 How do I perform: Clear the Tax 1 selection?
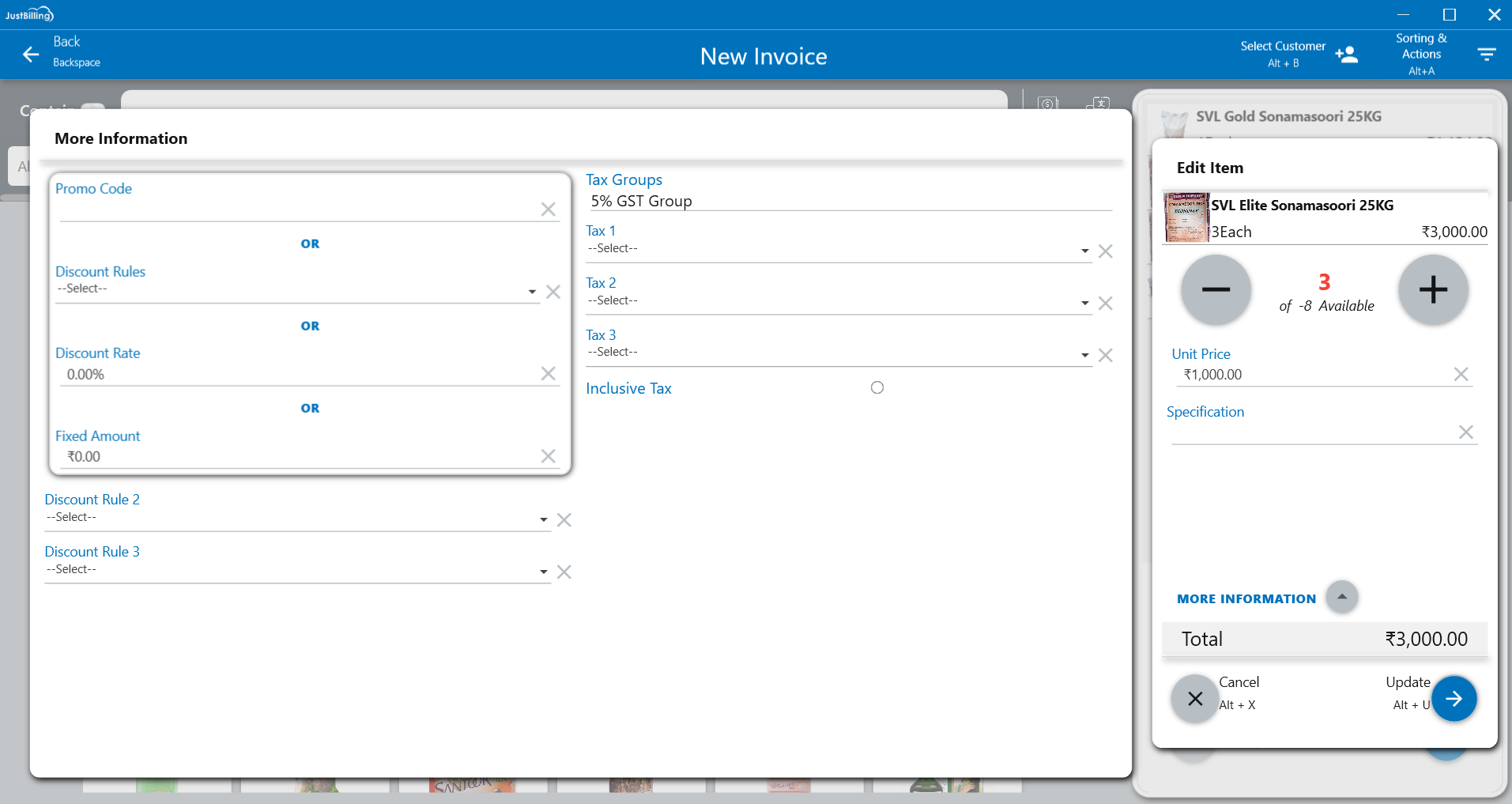click(1105, 251)
